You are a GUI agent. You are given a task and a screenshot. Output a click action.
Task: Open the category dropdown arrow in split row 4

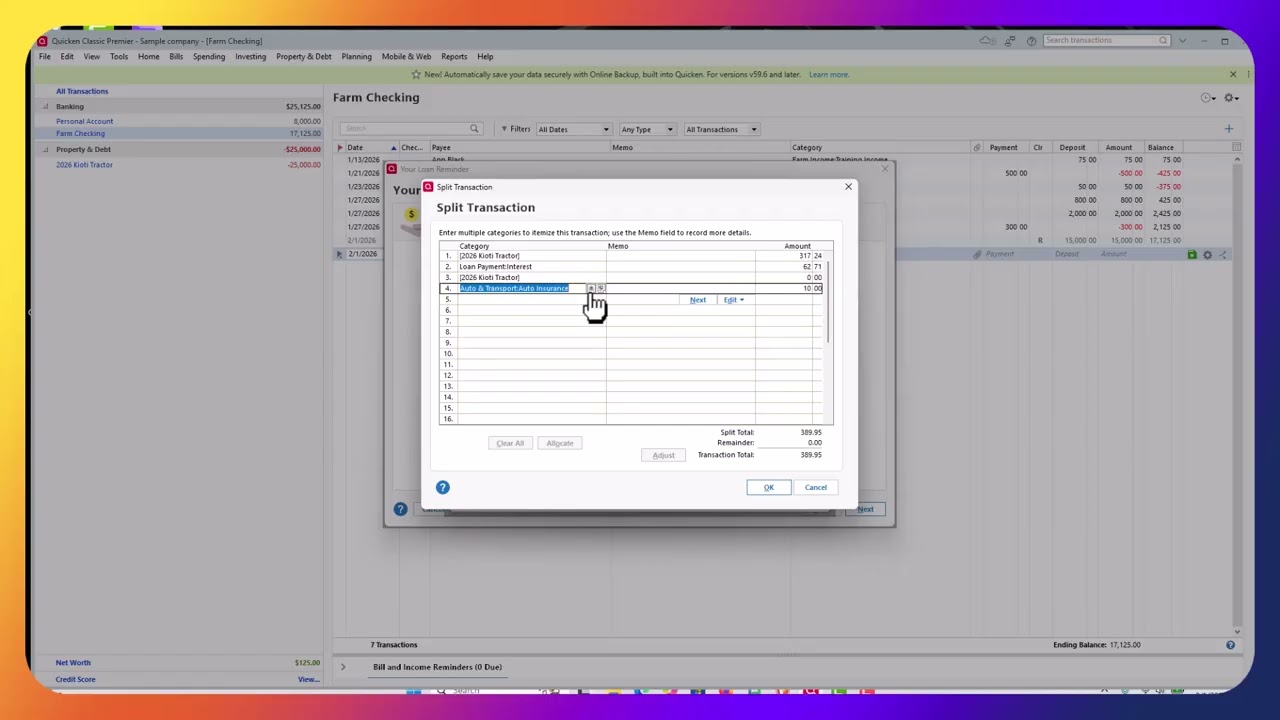590,288
